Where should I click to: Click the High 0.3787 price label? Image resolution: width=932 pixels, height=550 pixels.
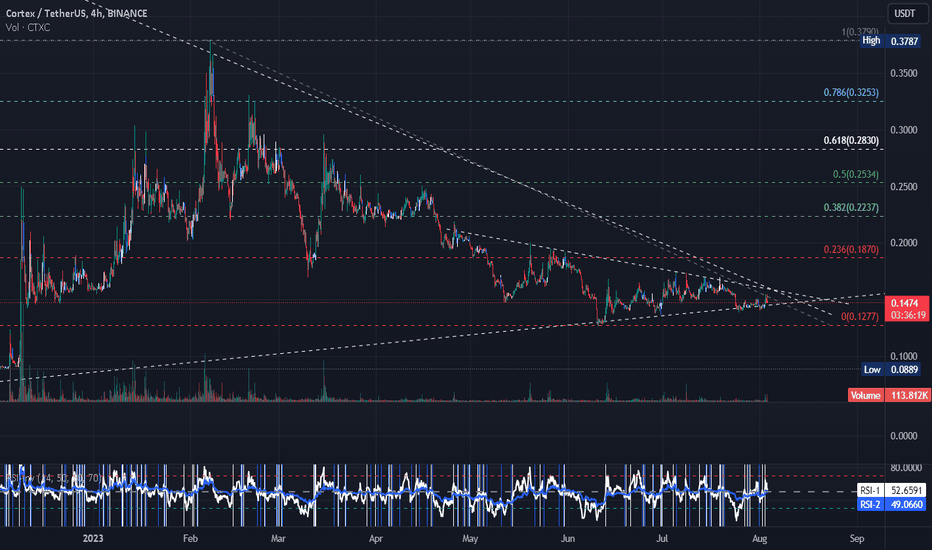tap(891, 41)
